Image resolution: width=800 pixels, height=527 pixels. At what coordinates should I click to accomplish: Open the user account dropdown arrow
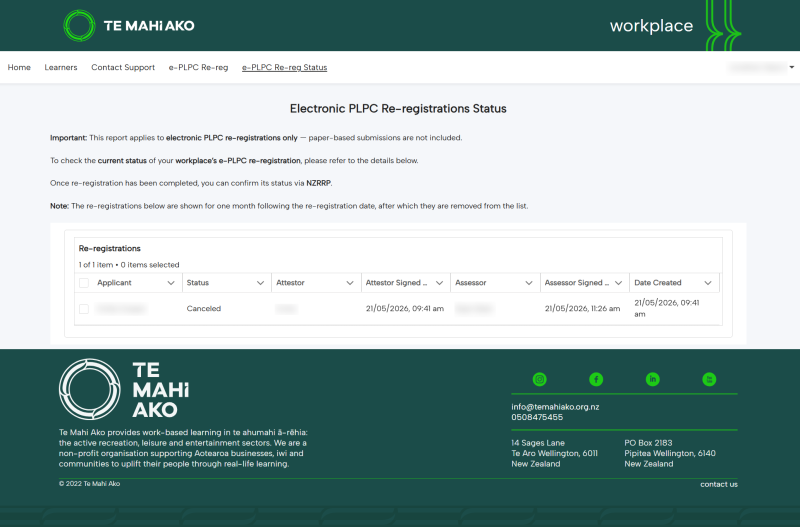(x=792, y=67)
